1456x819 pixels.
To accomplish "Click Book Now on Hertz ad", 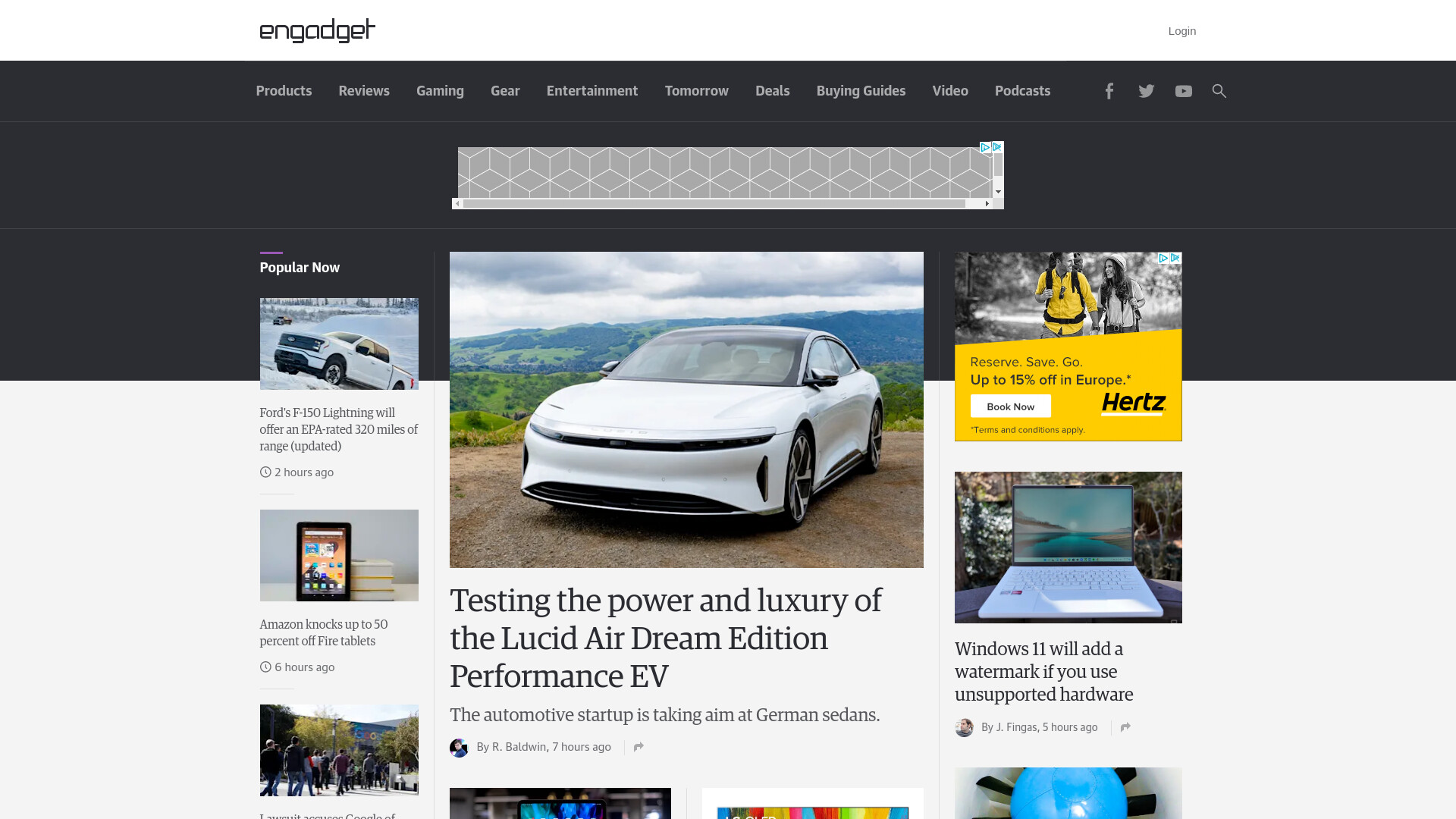I will [x=1010, y=406].
